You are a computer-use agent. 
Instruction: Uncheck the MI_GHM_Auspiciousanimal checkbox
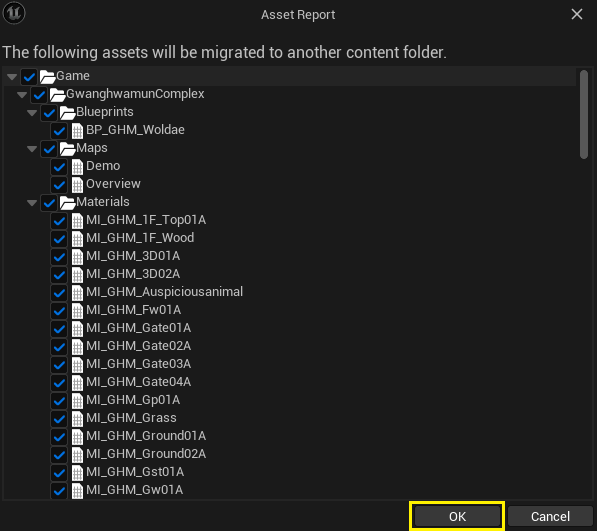click(59, 293)
